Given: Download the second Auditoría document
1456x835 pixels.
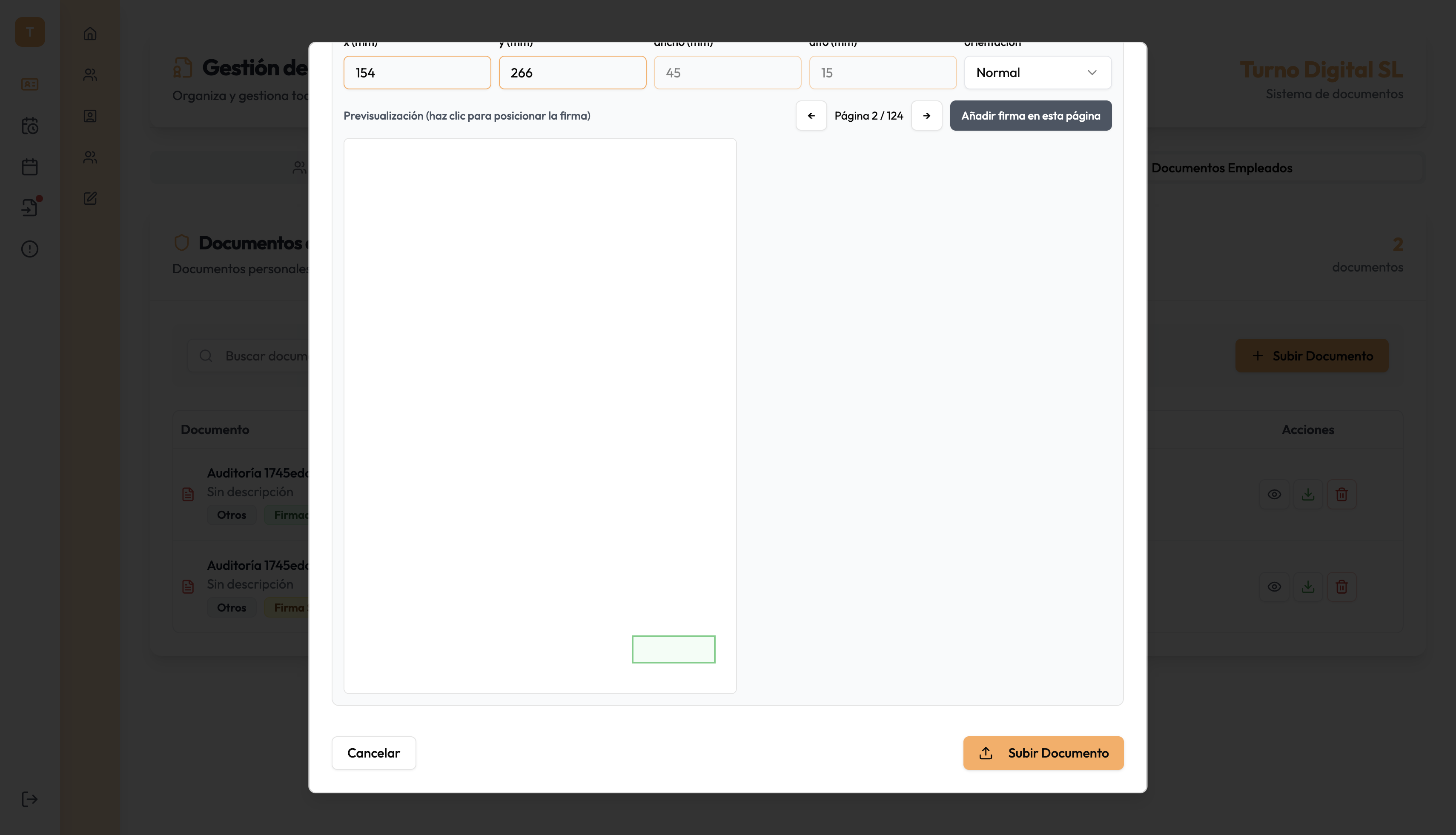Looking at the screenshot, I should point(1308,587).
